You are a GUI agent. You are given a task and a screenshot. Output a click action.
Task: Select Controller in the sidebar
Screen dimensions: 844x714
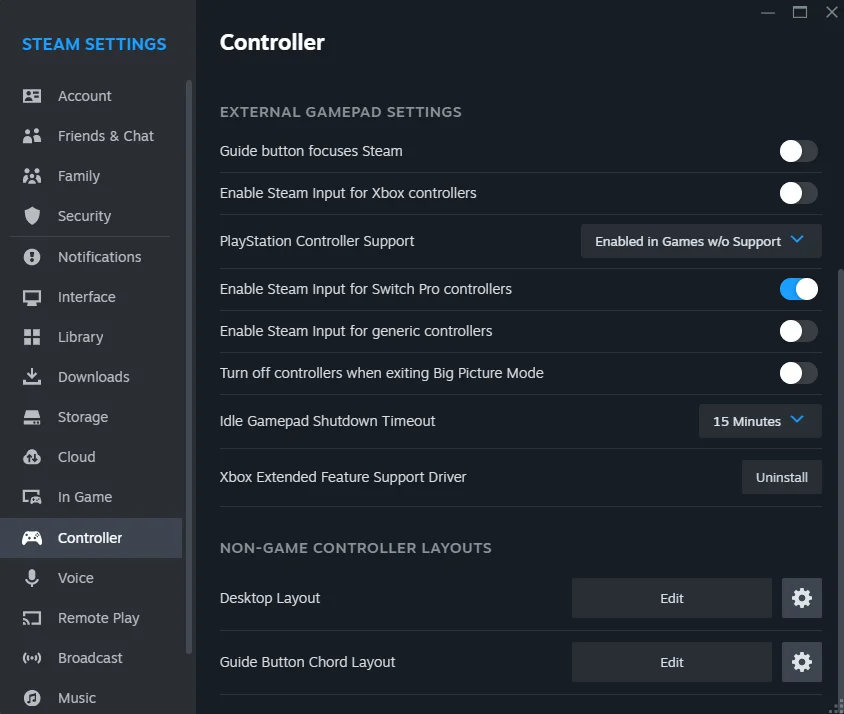click(x=91, y=538)
